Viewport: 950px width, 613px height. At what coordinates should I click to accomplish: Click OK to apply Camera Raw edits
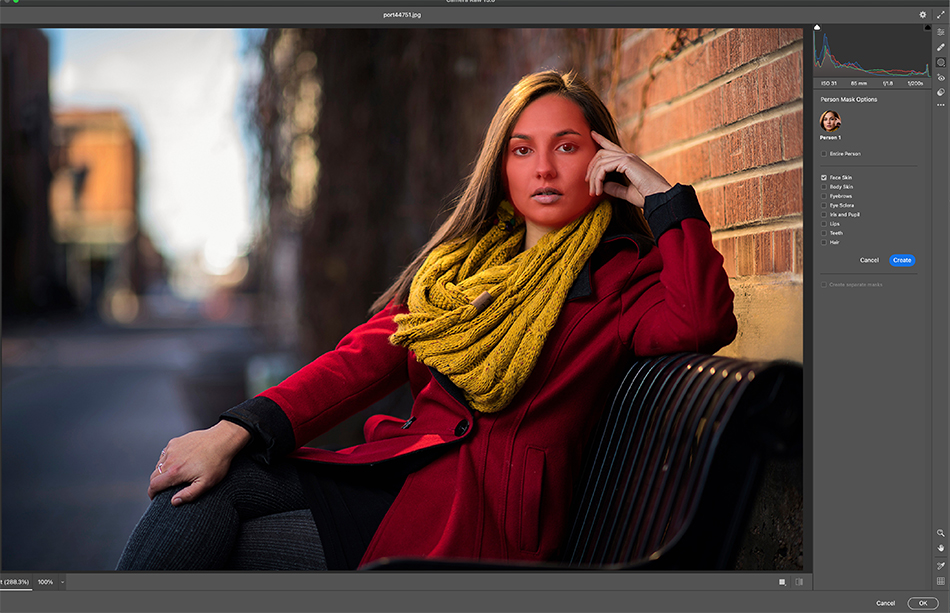tap(923, 603)
